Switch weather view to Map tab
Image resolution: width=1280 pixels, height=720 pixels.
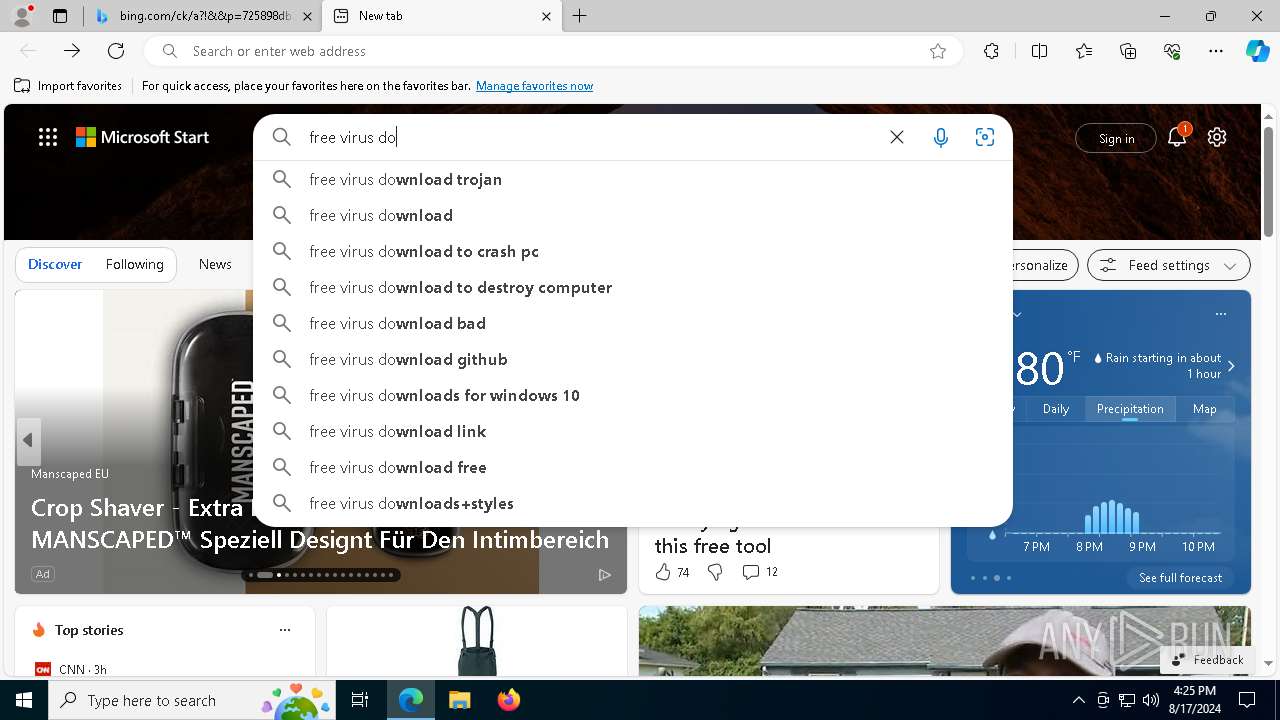pos(1205,409)
